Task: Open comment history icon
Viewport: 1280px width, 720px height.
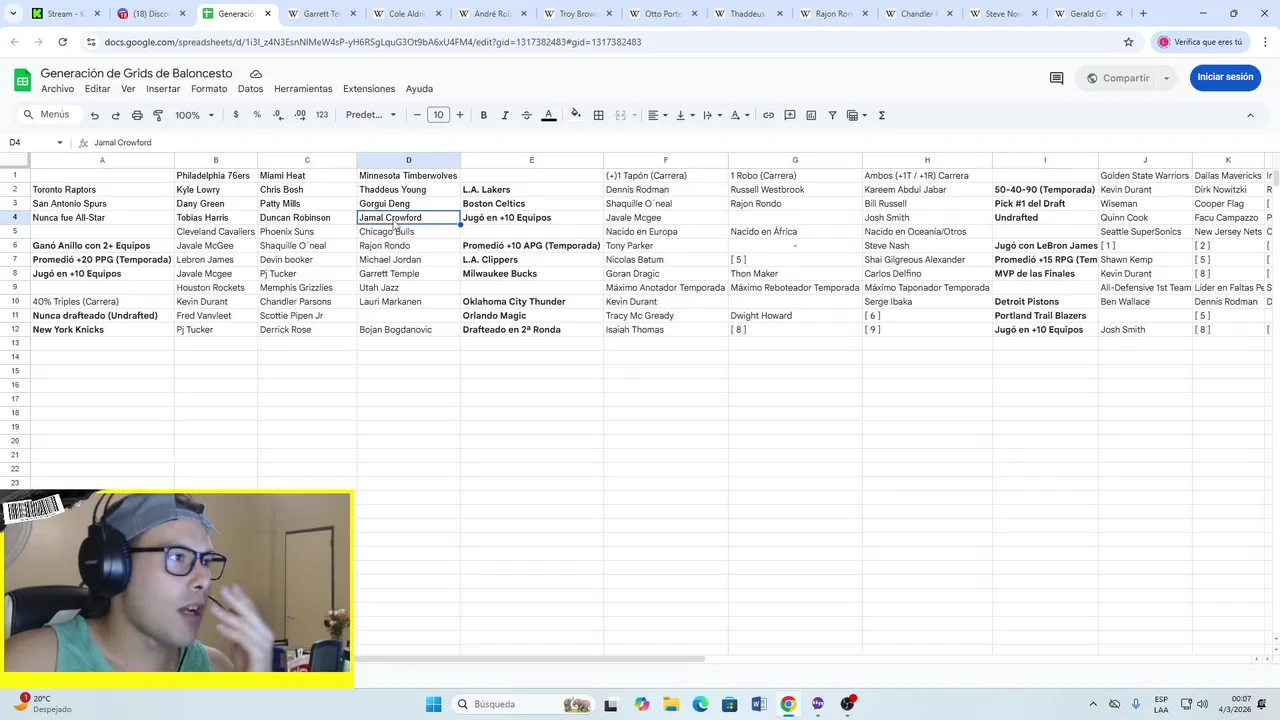Action: 1056,78
